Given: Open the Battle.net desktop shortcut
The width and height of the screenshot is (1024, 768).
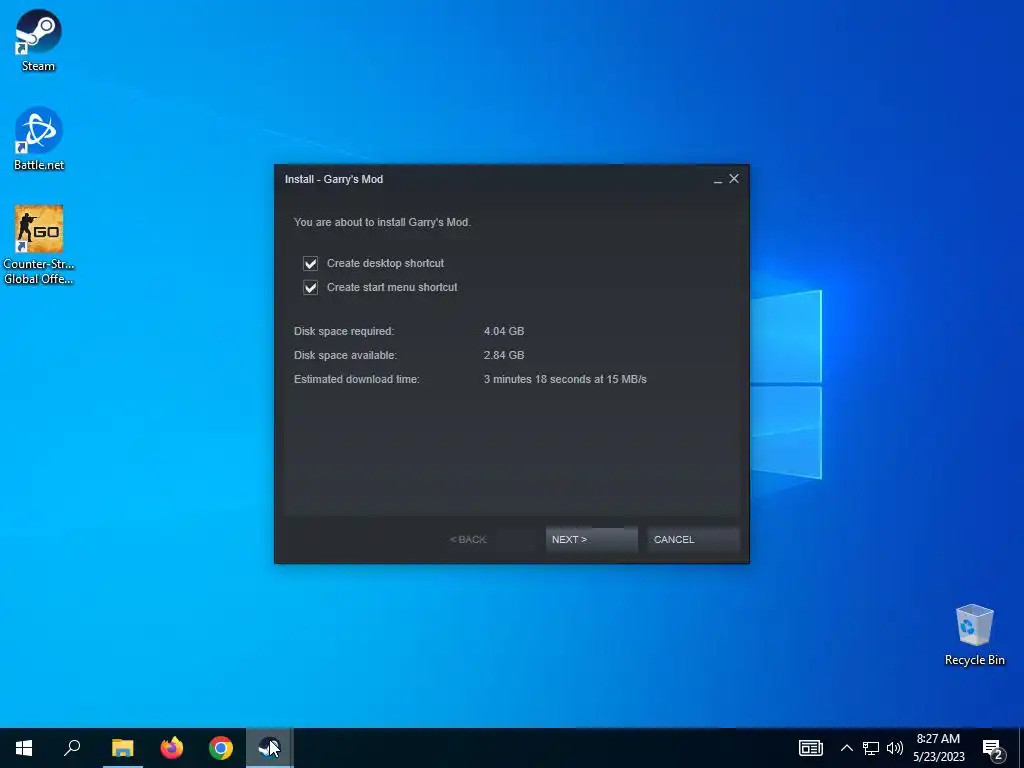Looking at the screenshot, I should pos(39,139).
